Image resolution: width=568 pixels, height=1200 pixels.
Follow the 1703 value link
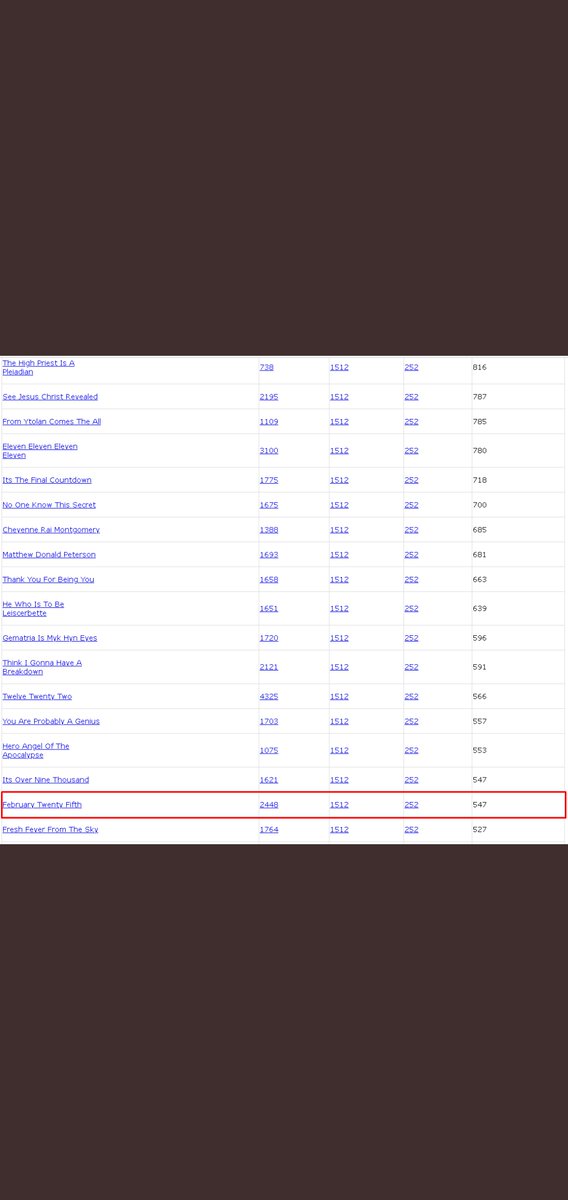pos(269,722)
